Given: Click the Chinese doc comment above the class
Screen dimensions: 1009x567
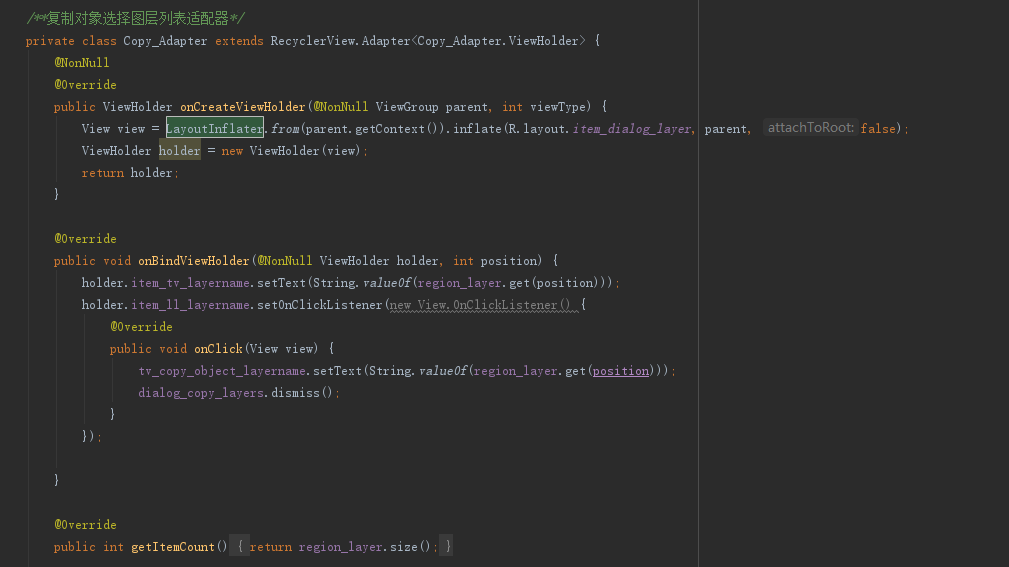Looking at the screenshot, I should point(136,19).
